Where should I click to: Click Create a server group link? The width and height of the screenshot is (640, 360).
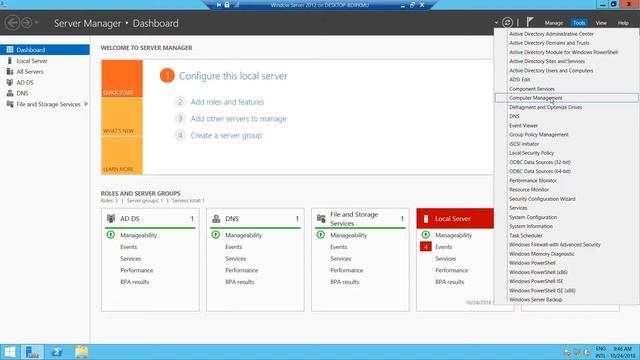(x=226, y=136)
